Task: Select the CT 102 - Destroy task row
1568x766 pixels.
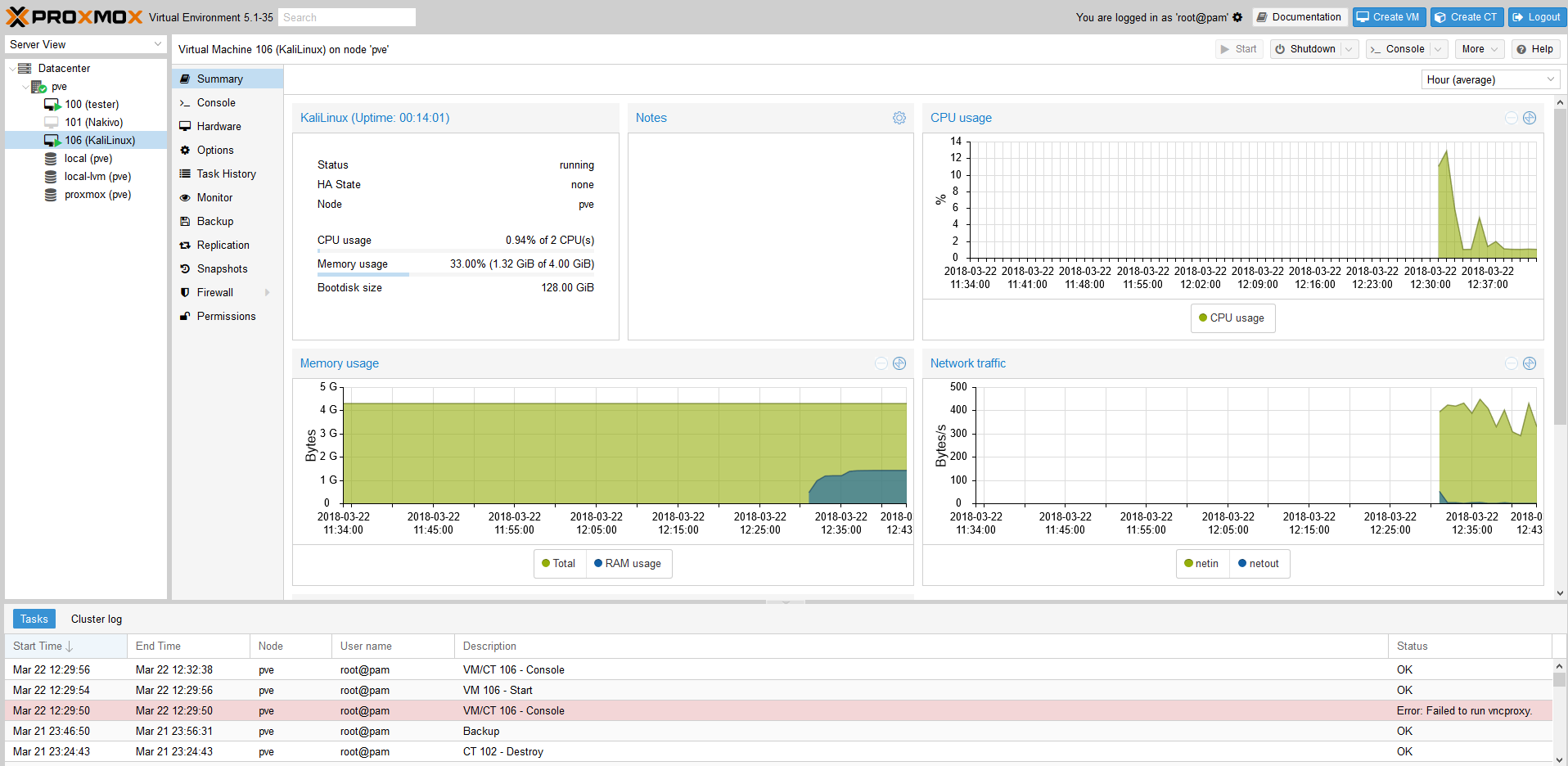Action: pyautogui.click(x=778, y=751)
